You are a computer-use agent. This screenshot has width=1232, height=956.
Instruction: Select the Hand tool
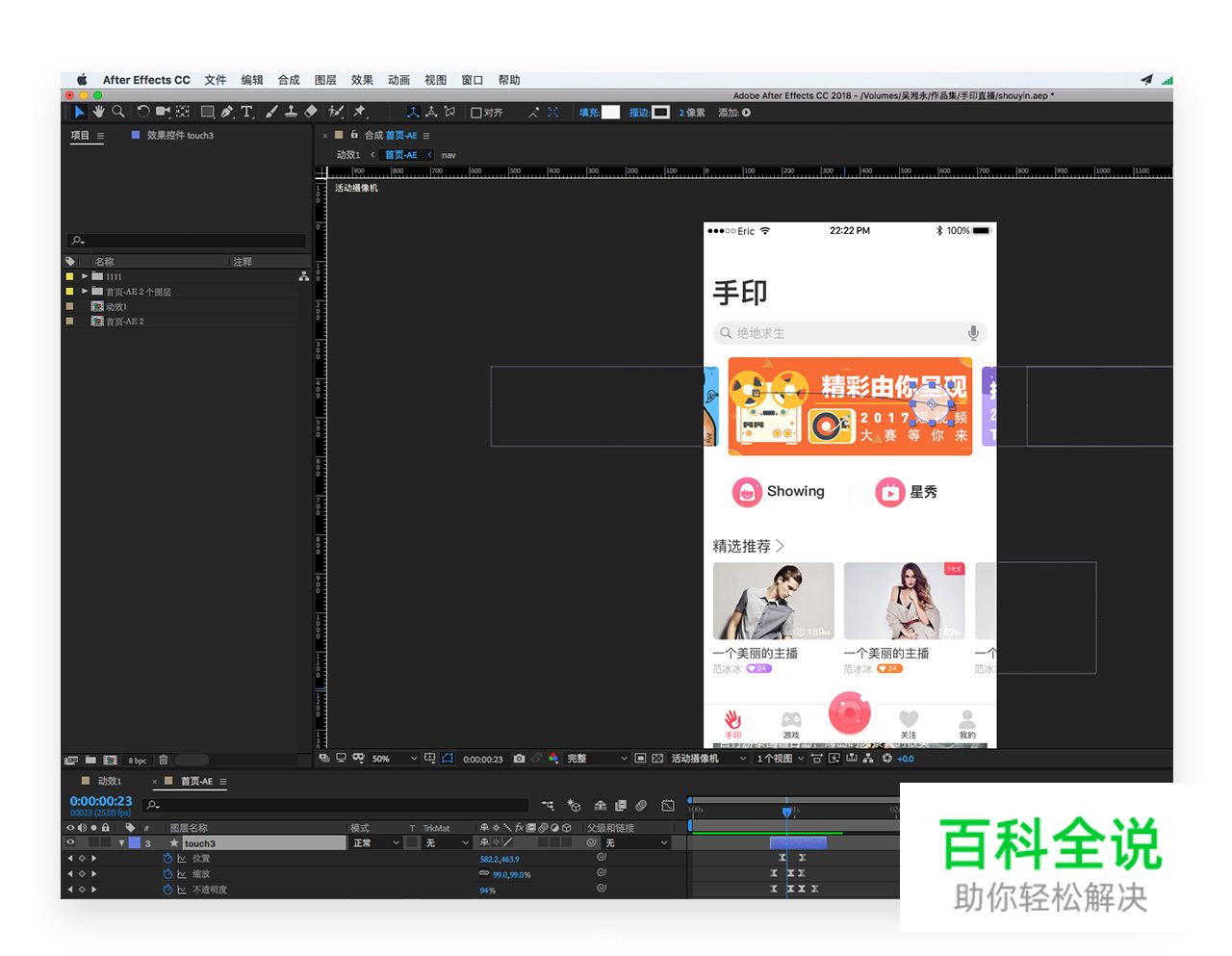(98, 112)
